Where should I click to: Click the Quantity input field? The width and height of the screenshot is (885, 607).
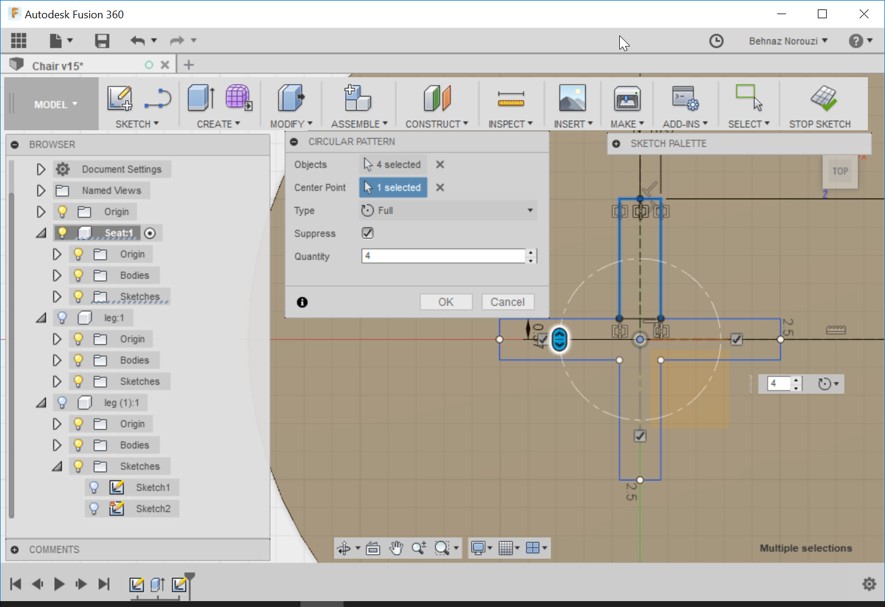click(444, 256)
